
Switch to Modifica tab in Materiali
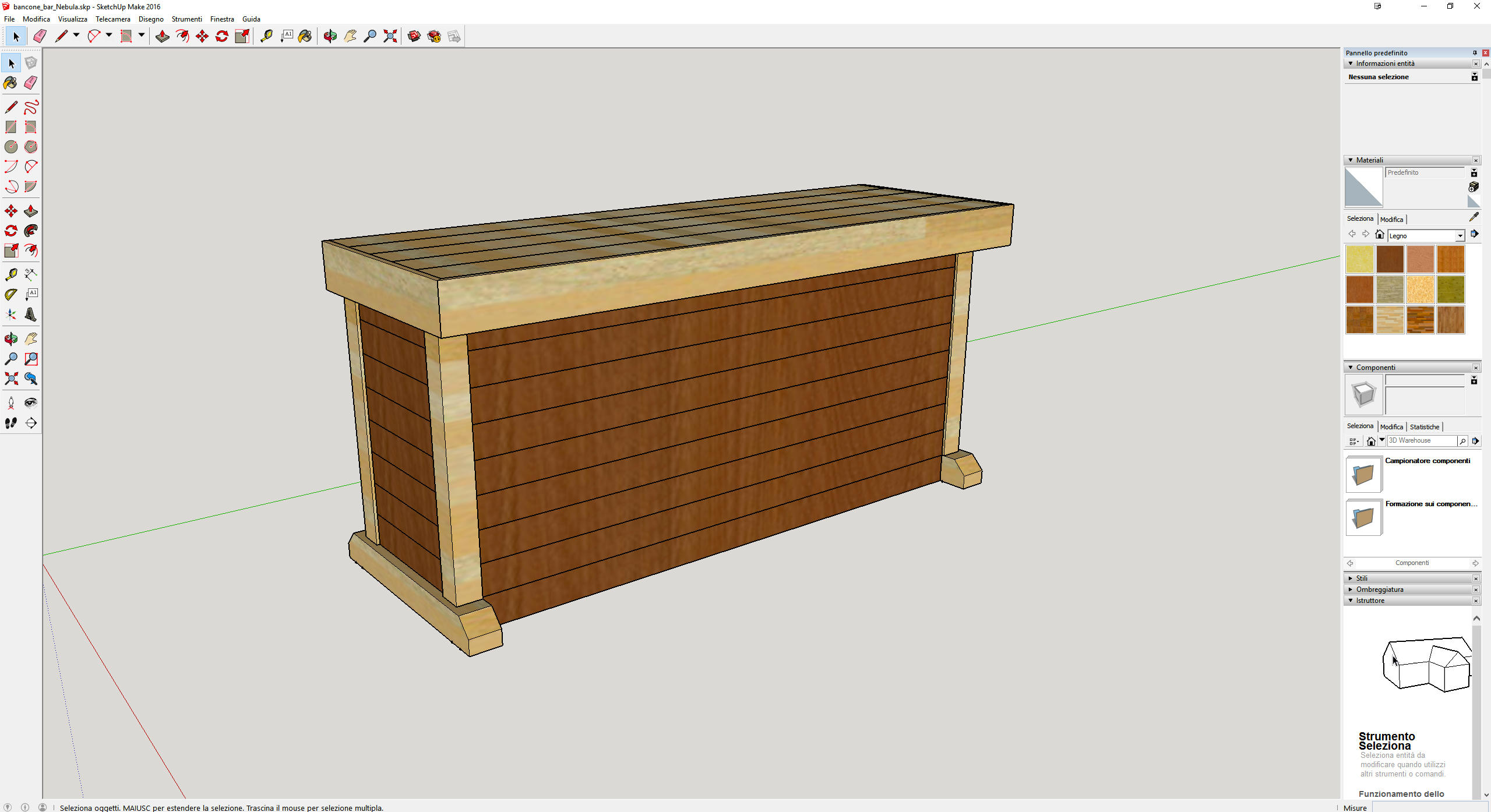click(1391, 220)
